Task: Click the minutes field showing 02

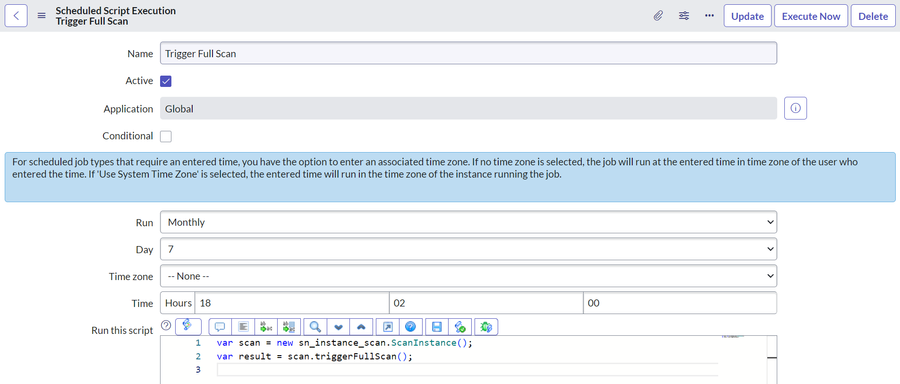Action: click(486, 303)
